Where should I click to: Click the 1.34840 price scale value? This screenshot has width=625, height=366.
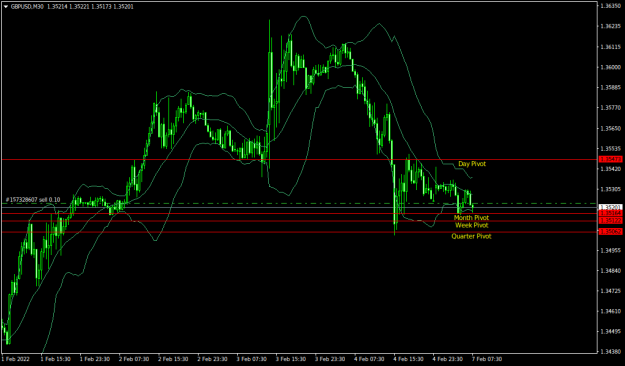611,271
